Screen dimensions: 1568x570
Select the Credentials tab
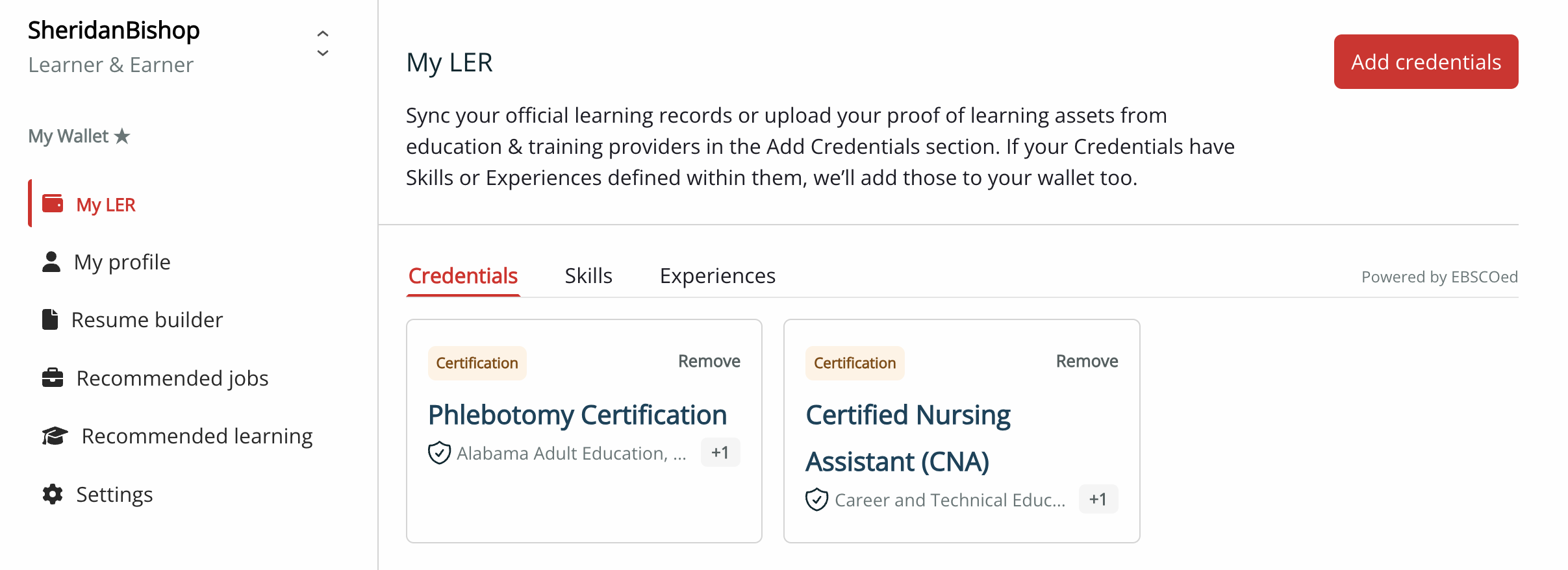coord(463,276)
